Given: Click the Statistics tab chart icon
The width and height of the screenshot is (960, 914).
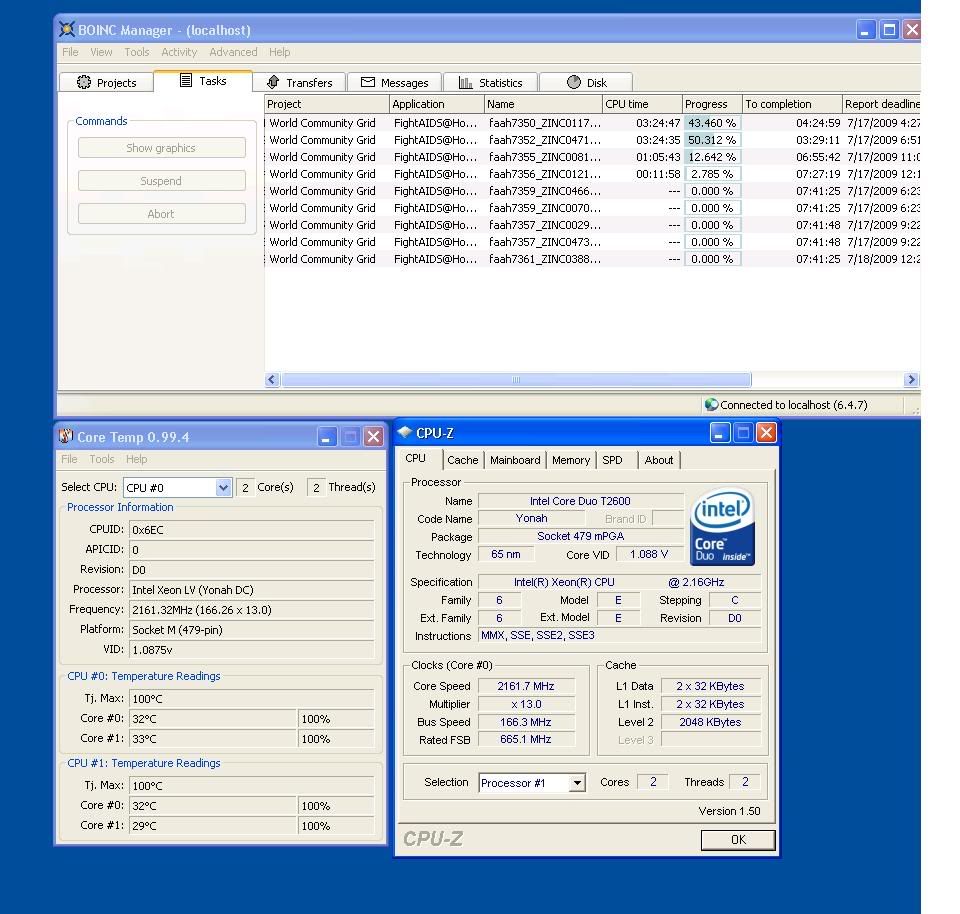Looking at the screenshot, I should tap(466, 83).
